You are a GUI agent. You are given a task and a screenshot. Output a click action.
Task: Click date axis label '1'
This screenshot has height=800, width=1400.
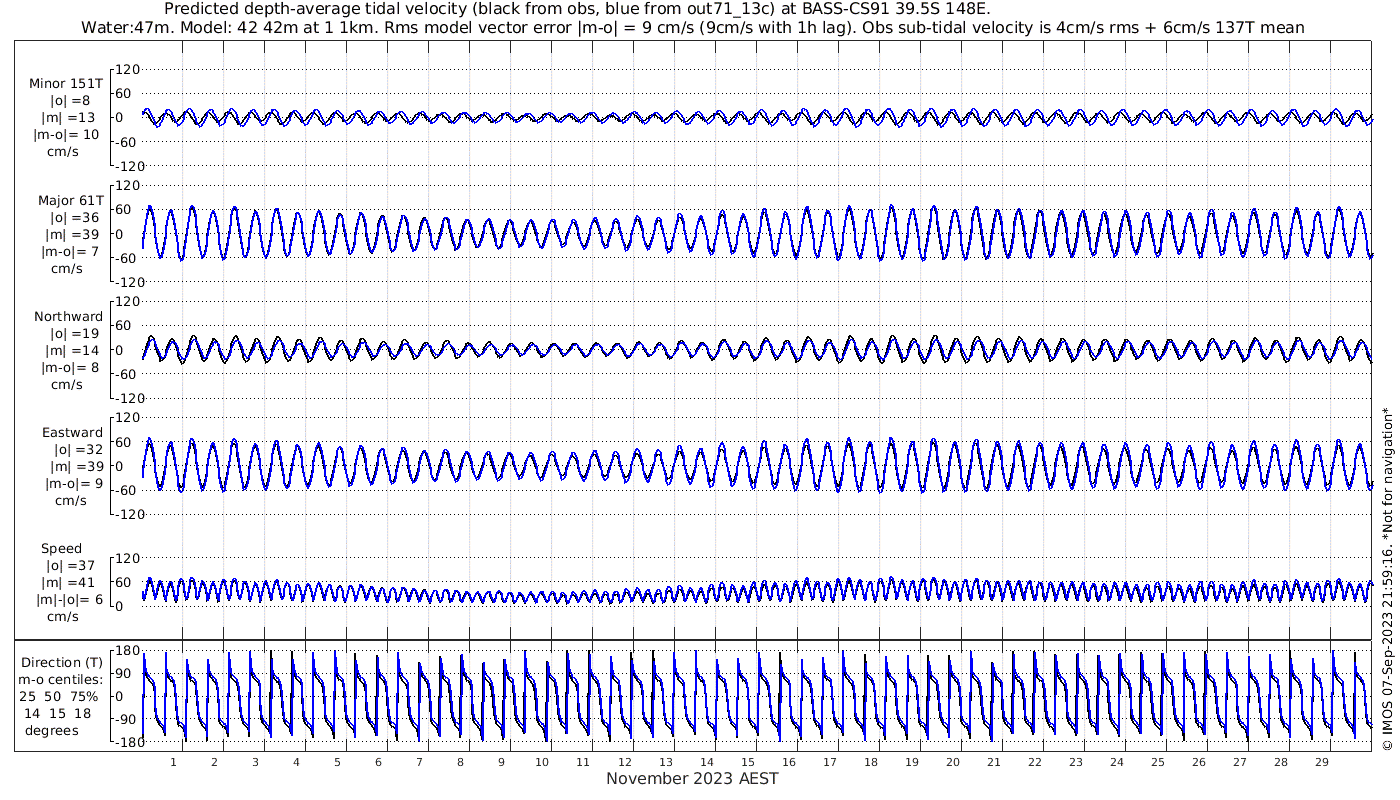point(173,762)
